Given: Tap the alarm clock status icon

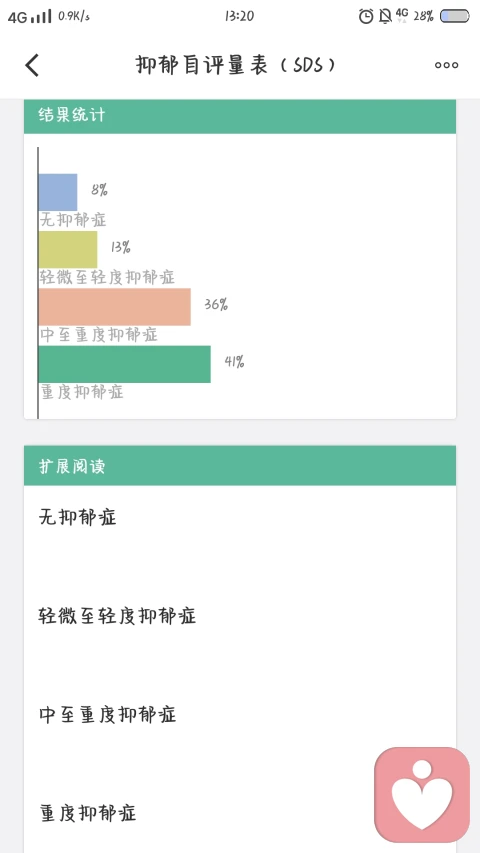Looking at the screenshot, I should click(x=366, y=16).
